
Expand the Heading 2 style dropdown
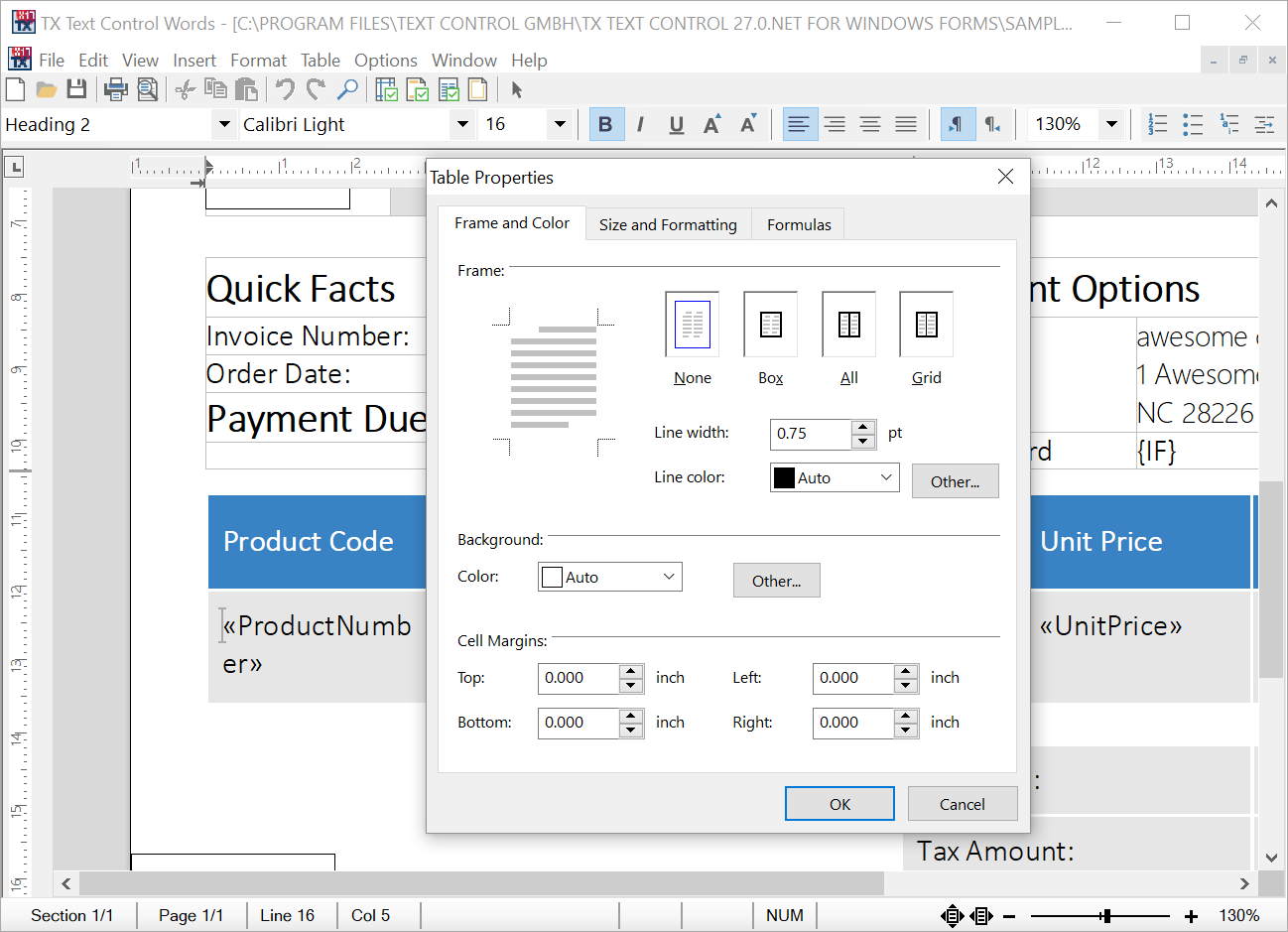225,124
